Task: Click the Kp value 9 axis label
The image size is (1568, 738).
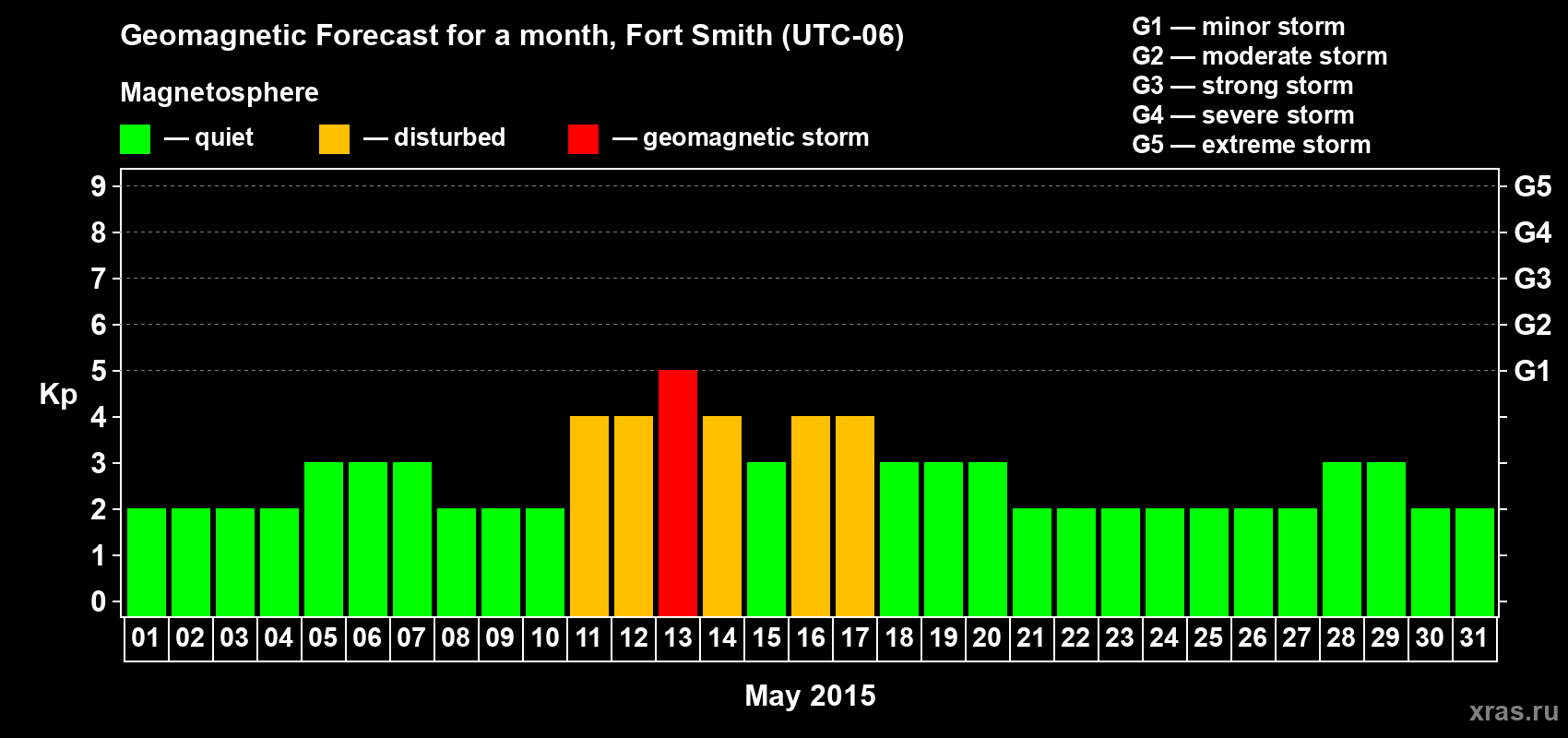Action: (x=99, y=186)
